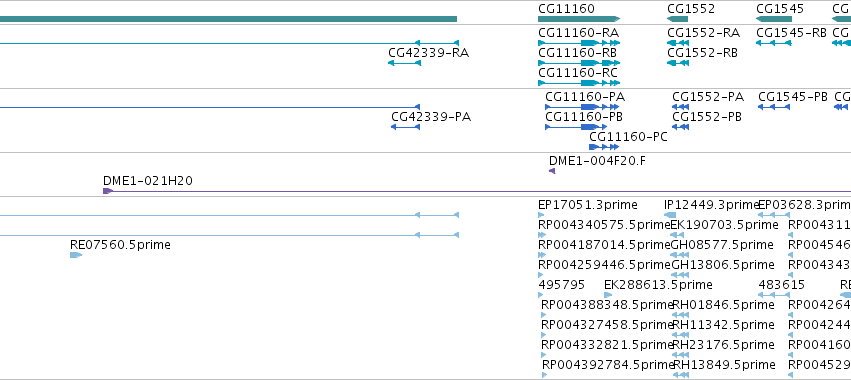Click the RP004388348.5prime EST label
Viewport: 851px width, 380px height.
pyautogui.click(x=607, y=305)
